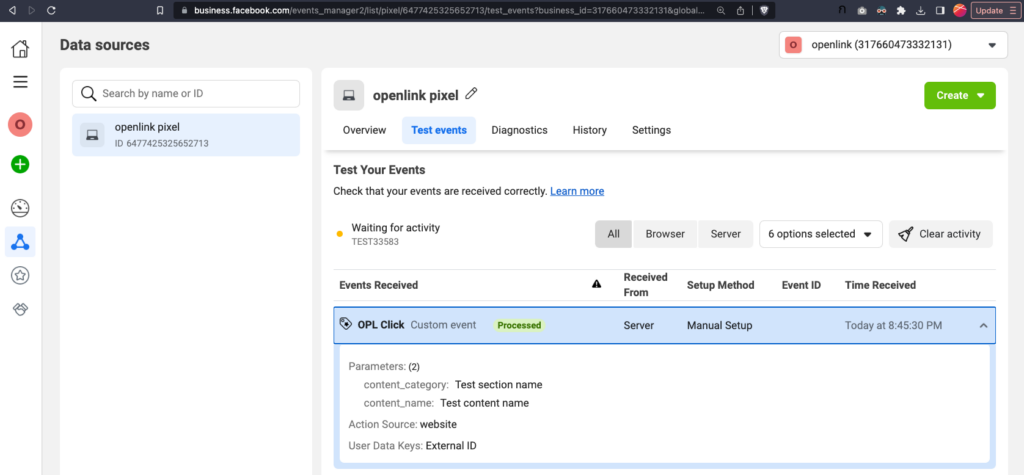
Task: Click 'Today at 8:45:30 PM' timestamp
Action: pyautogui.click(x=893, y=325)
